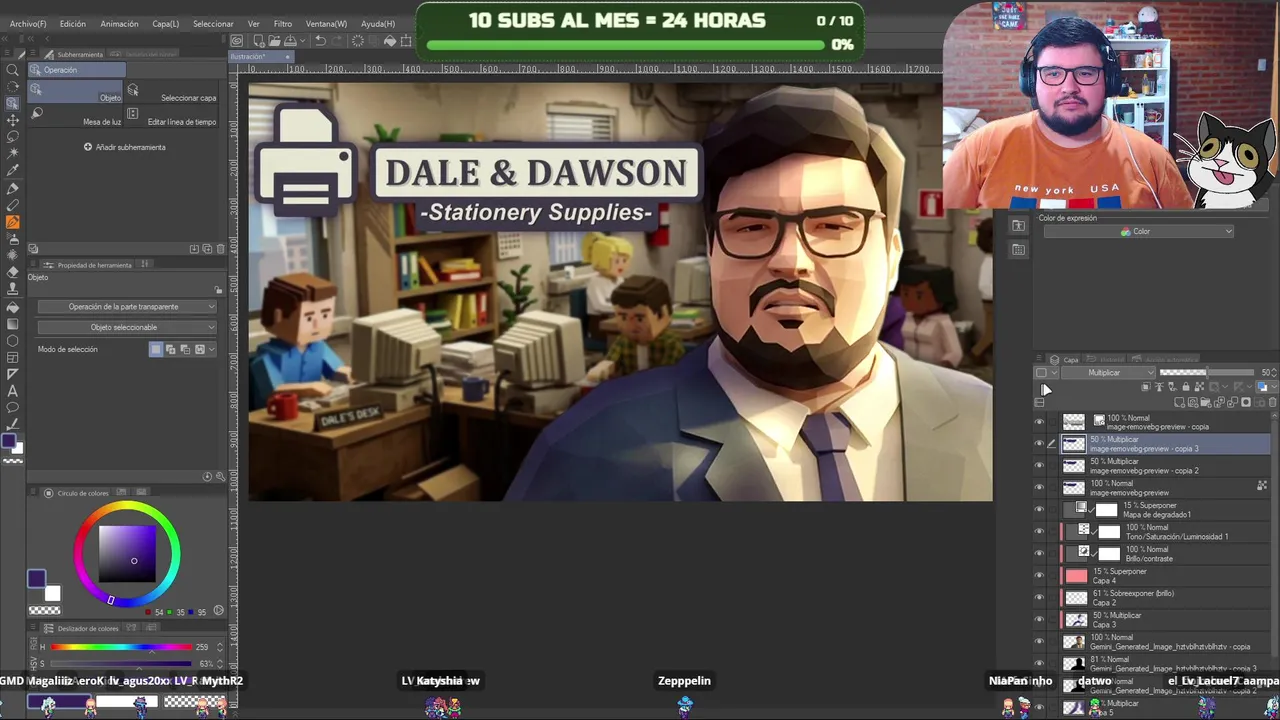The width and height of the screenshot is (1280, 720).
Task: Hide the Capa 3 layer
Action: coord(1039,620)
